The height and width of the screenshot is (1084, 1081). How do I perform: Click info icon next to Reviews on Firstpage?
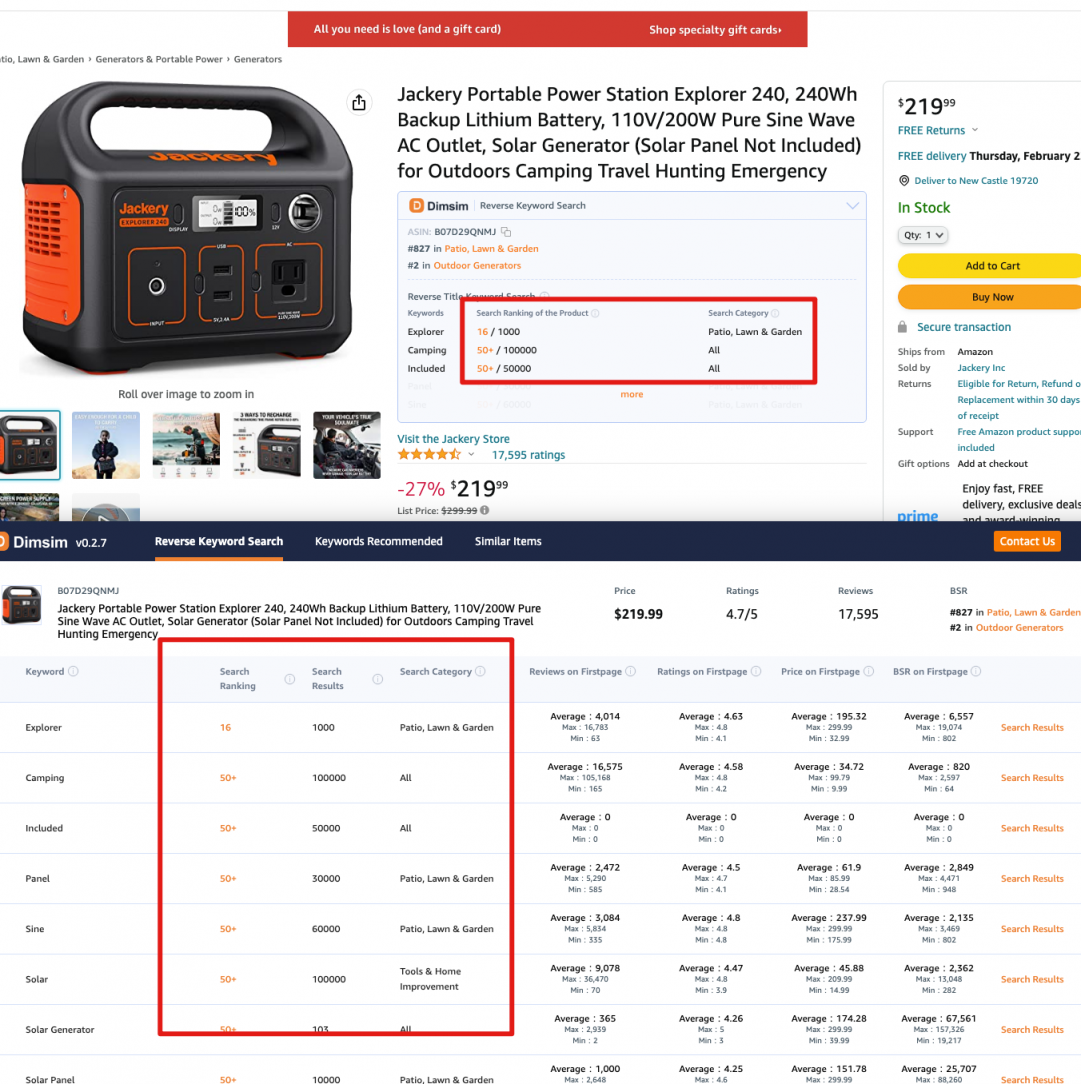[630, 671]
